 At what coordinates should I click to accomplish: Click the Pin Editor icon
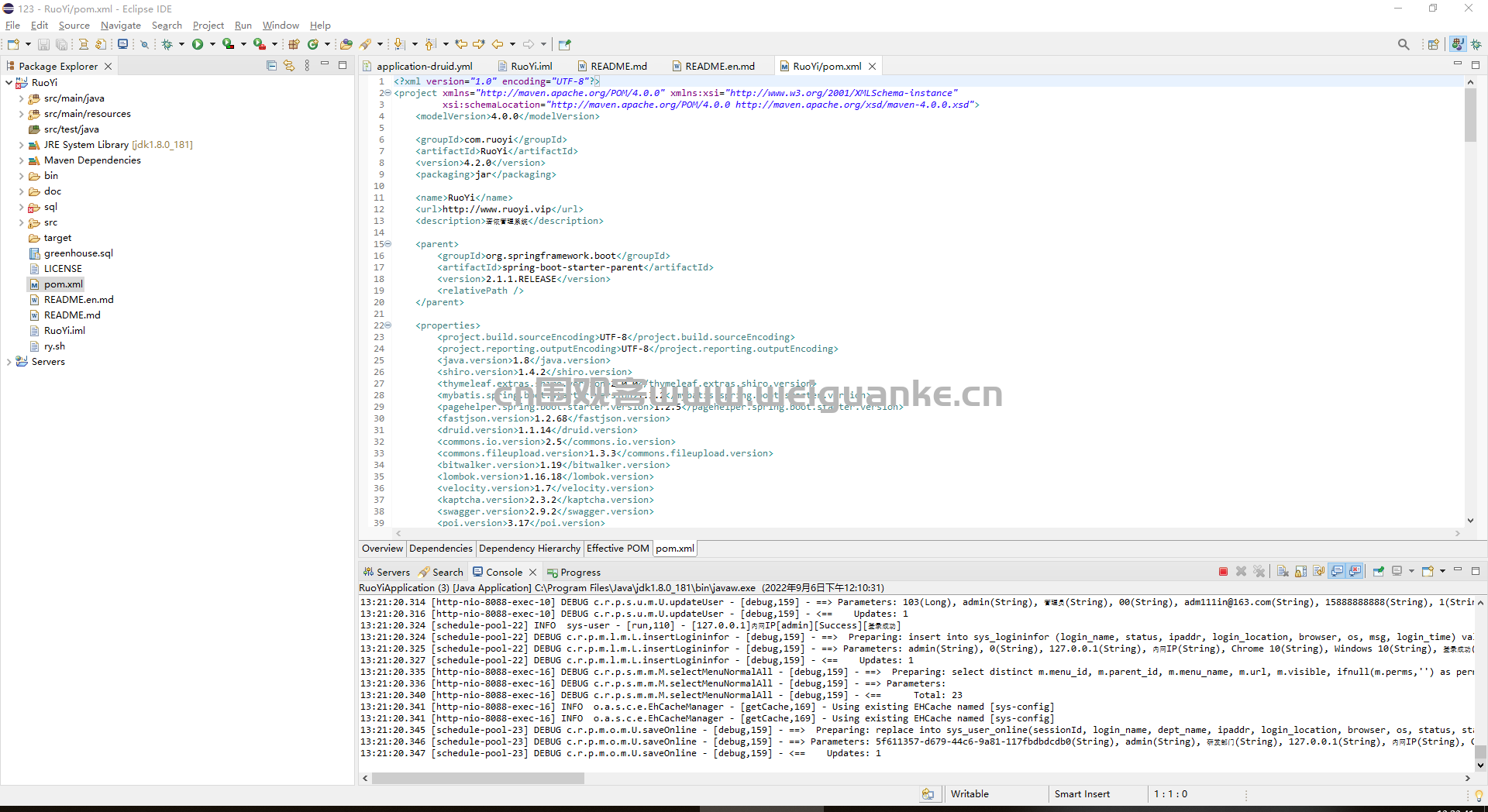(x=564, y=45)
